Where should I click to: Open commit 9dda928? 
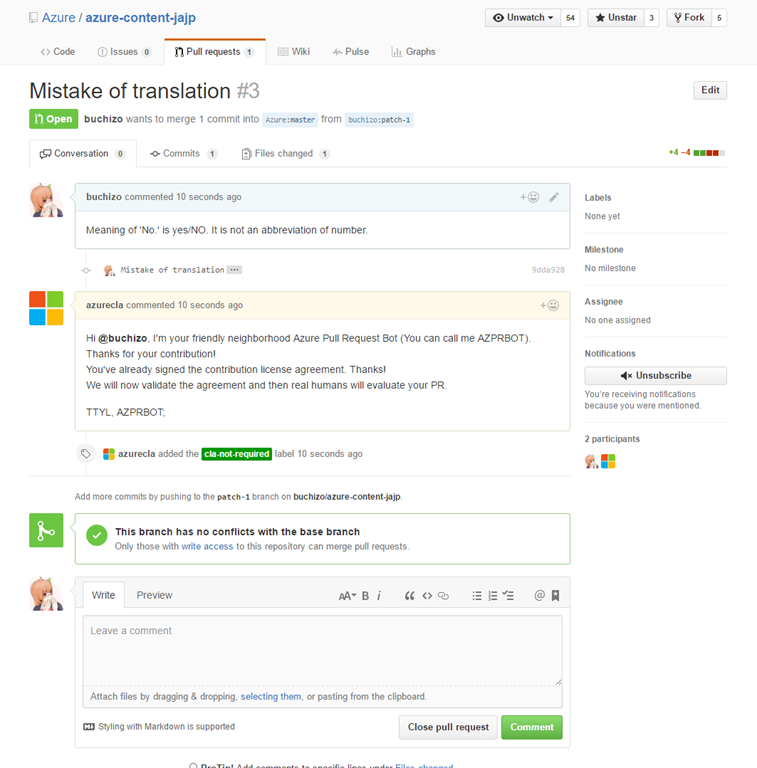[548, 270]
